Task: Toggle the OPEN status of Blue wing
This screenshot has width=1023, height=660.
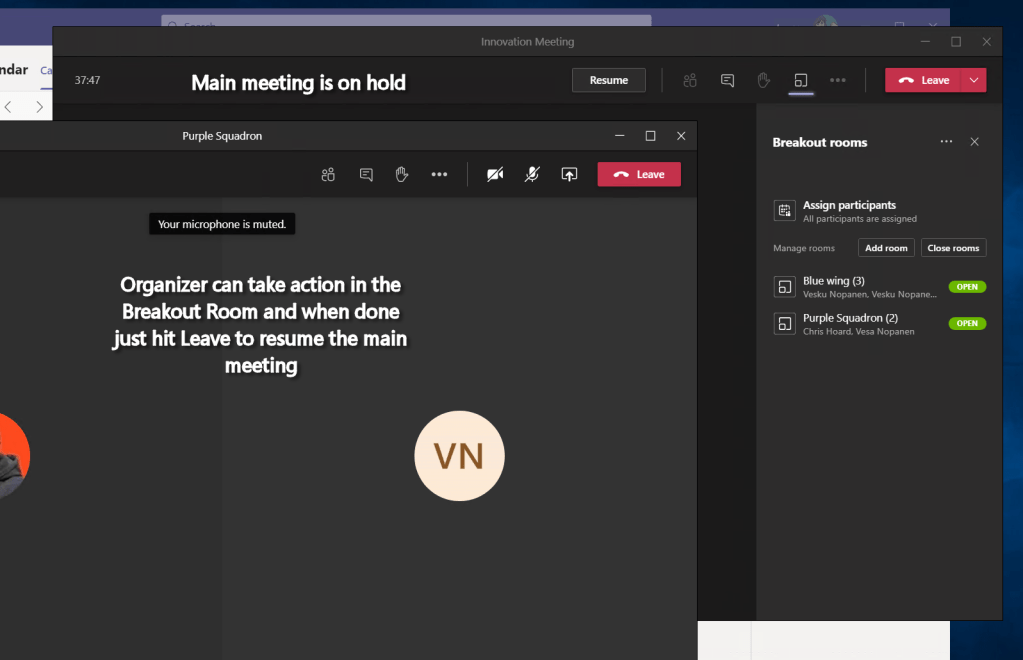Action: (967, 287)
